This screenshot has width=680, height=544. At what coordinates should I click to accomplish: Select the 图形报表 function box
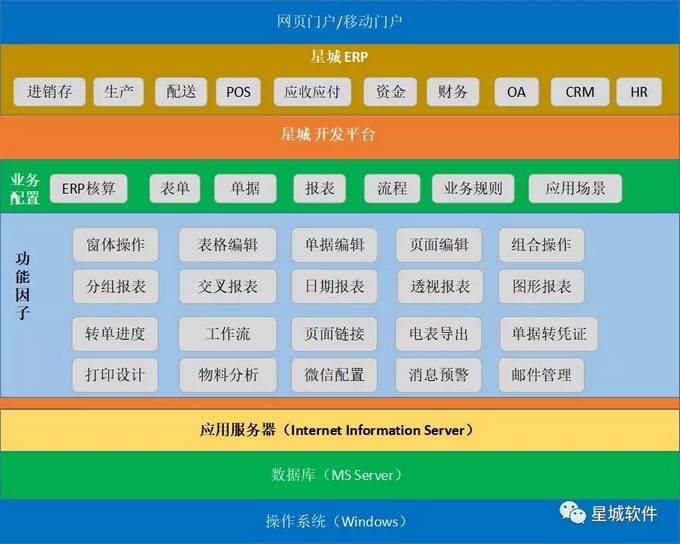click(541, 286)
